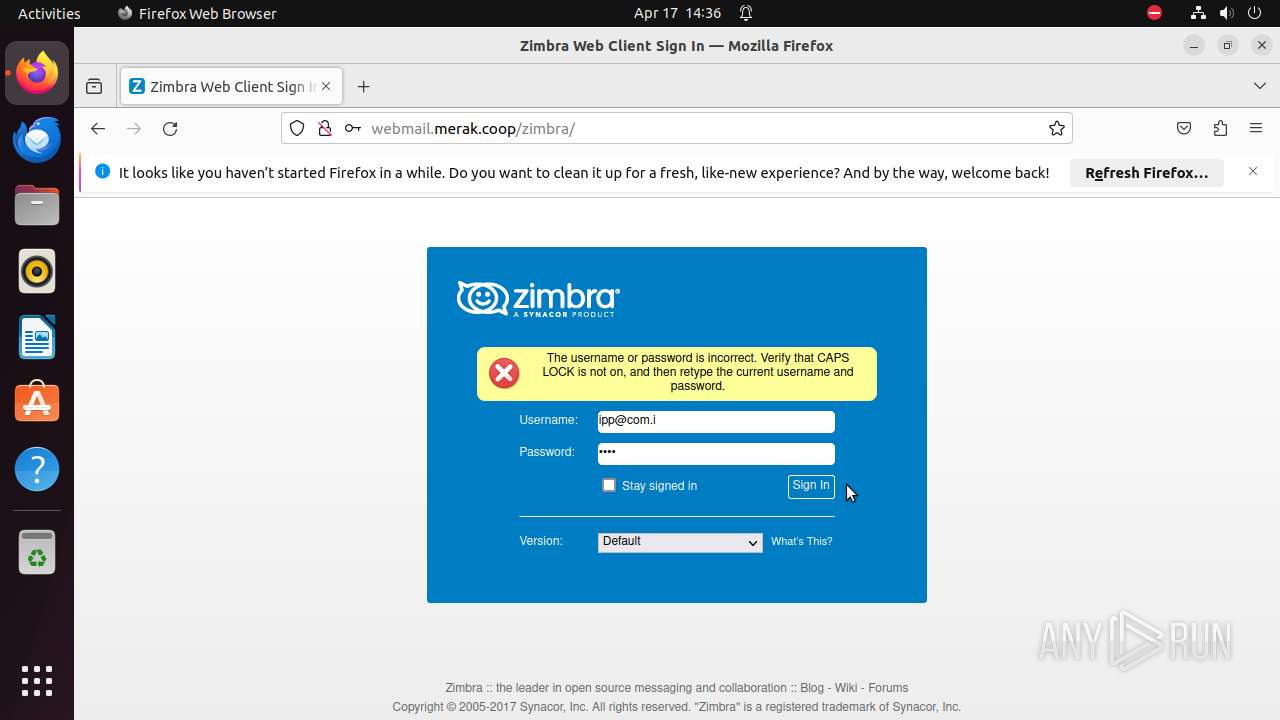The width and height of the screenshot is (1280, 720).
Task: Open the Files manager in dock
Action: pyautogui.click(x=37, y=205)
